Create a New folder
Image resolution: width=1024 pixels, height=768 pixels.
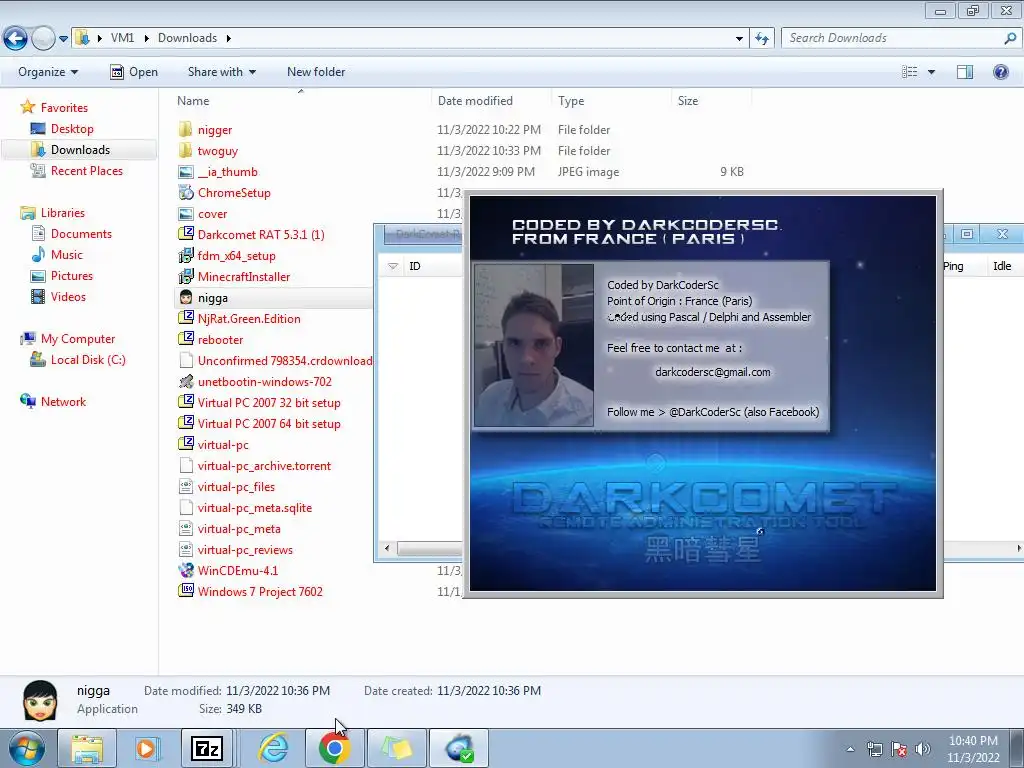[316, 72]
